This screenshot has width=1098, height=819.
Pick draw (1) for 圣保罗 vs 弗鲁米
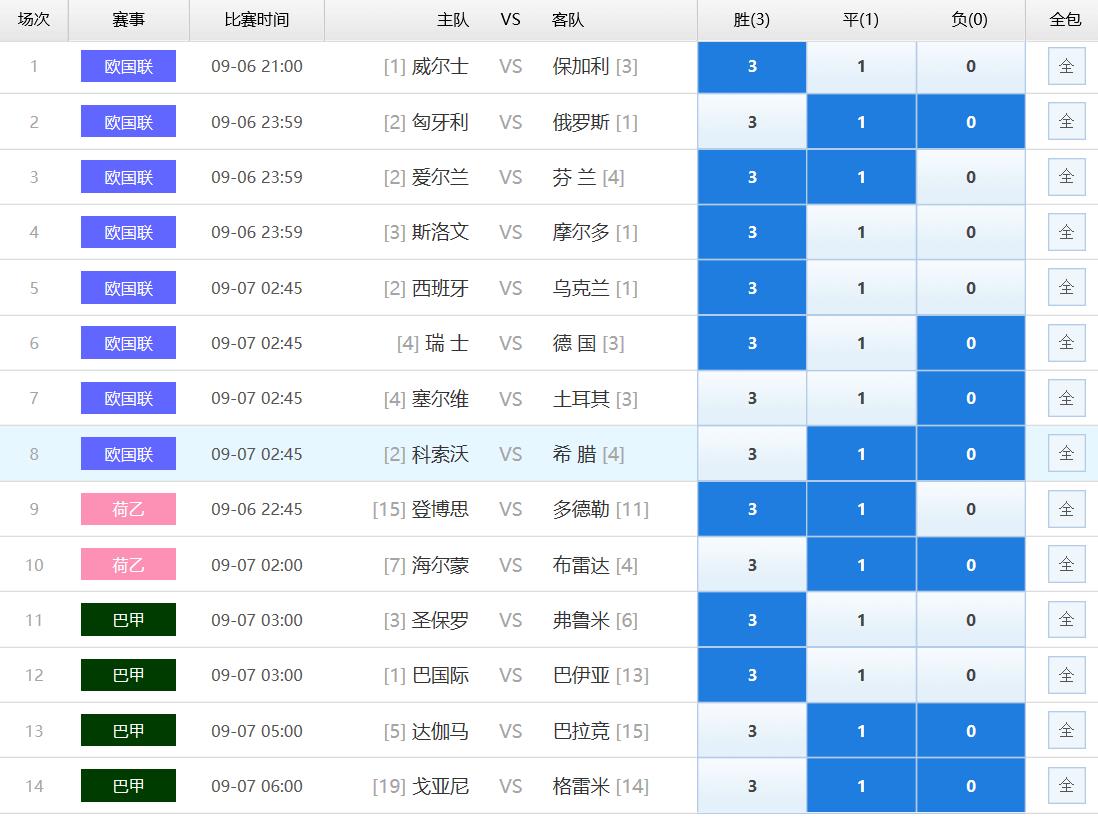pos(861,620)
